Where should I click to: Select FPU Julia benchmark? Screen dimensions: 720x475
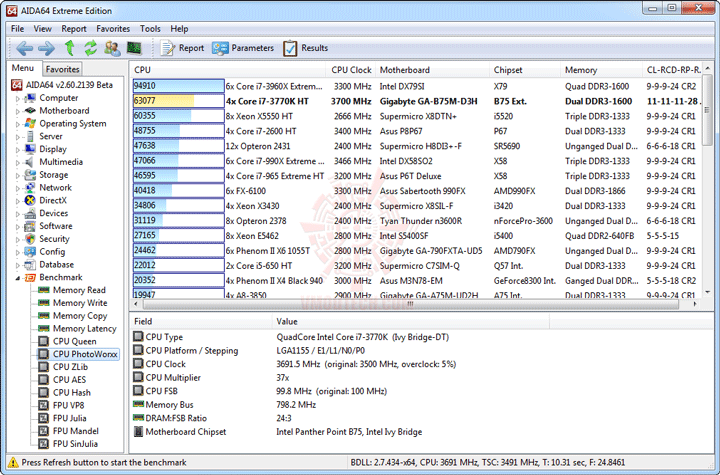pyautogui.click(x=70, y=418)
